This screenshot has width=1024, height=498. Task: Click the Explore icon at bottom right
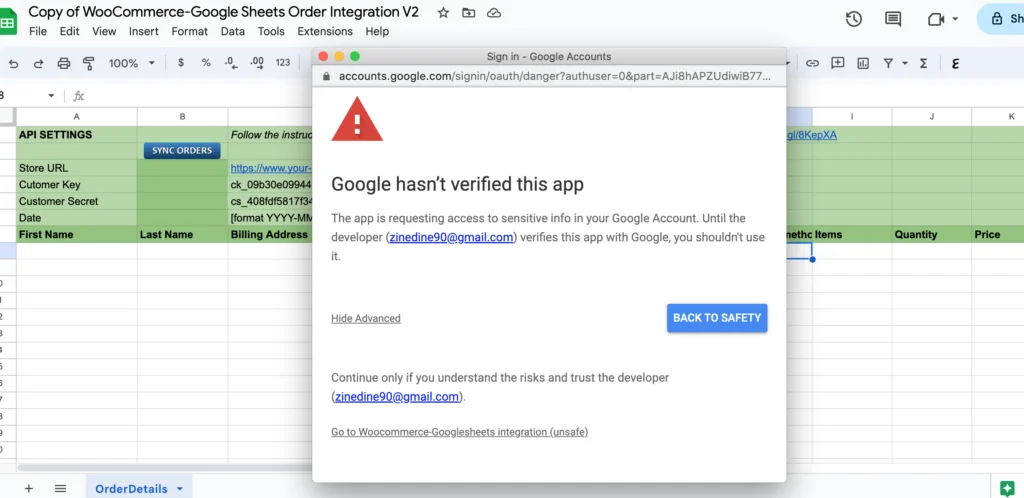[1007, 488]
